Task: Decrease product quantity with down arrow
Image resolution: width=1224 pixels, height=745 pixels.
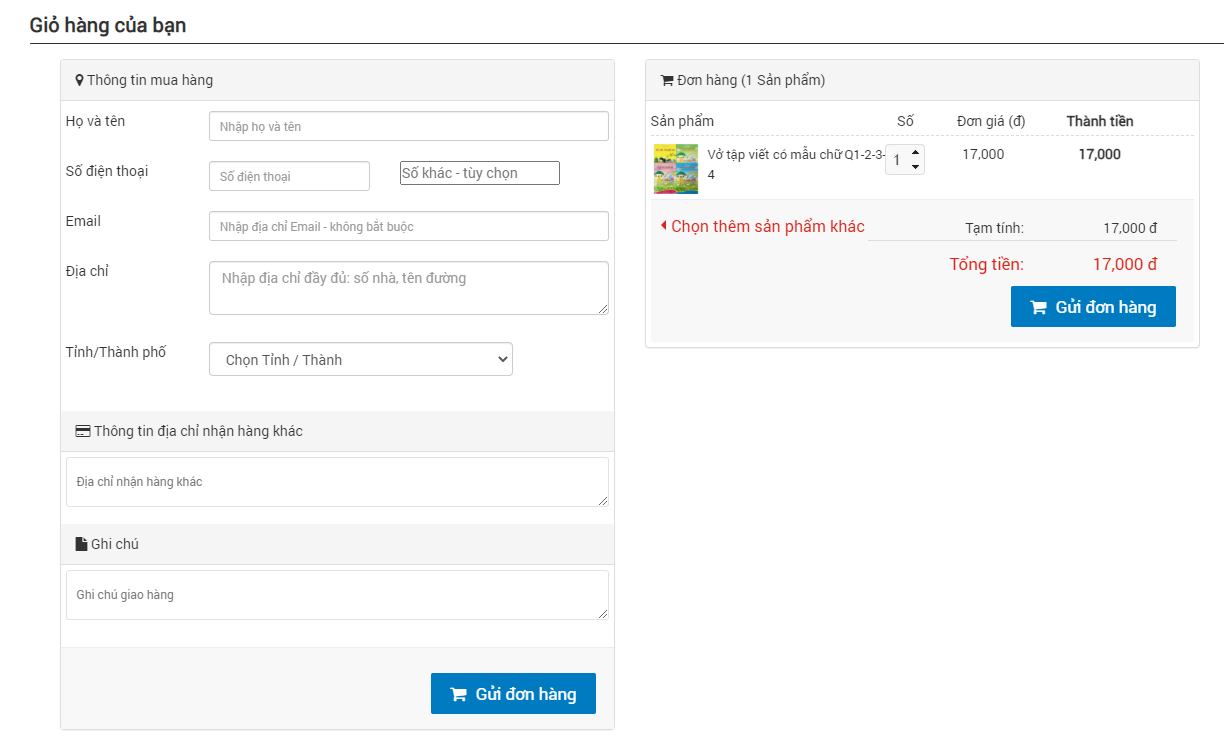Action: click(915, 167)
